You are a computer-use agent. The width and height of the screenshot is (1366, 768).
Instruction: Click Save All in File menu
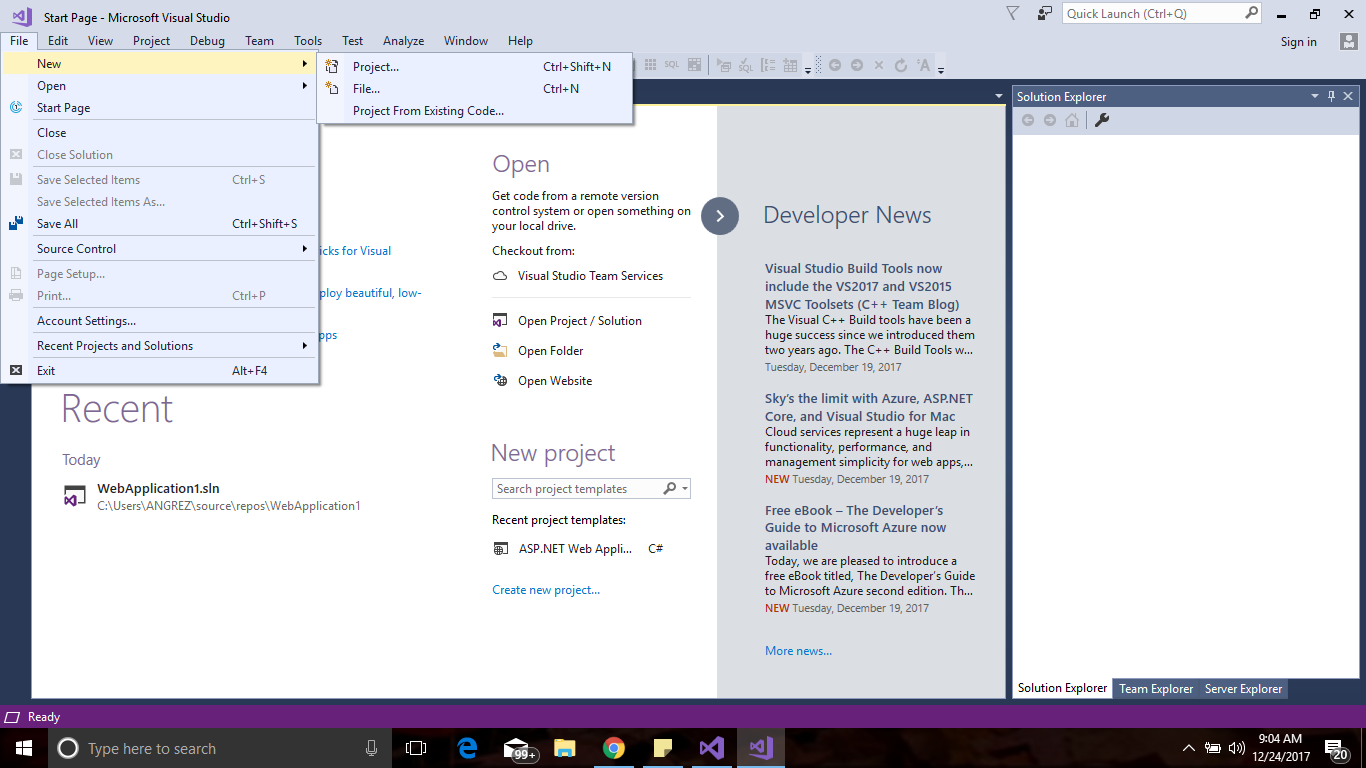coord(160,224)
